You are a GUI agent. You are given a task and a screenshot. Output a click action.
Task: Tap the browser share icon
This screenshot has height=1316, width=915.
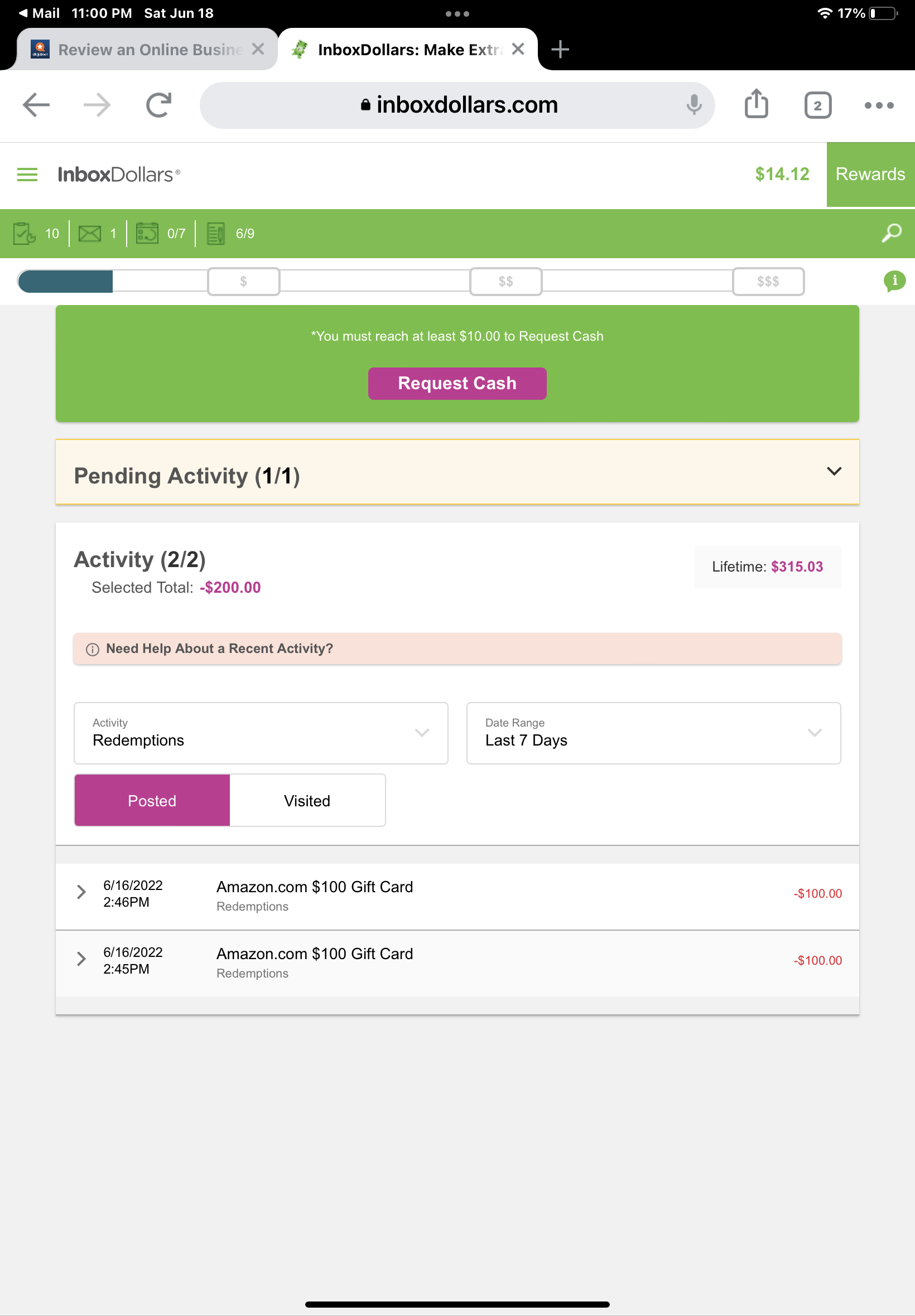(x=755, y=105)
